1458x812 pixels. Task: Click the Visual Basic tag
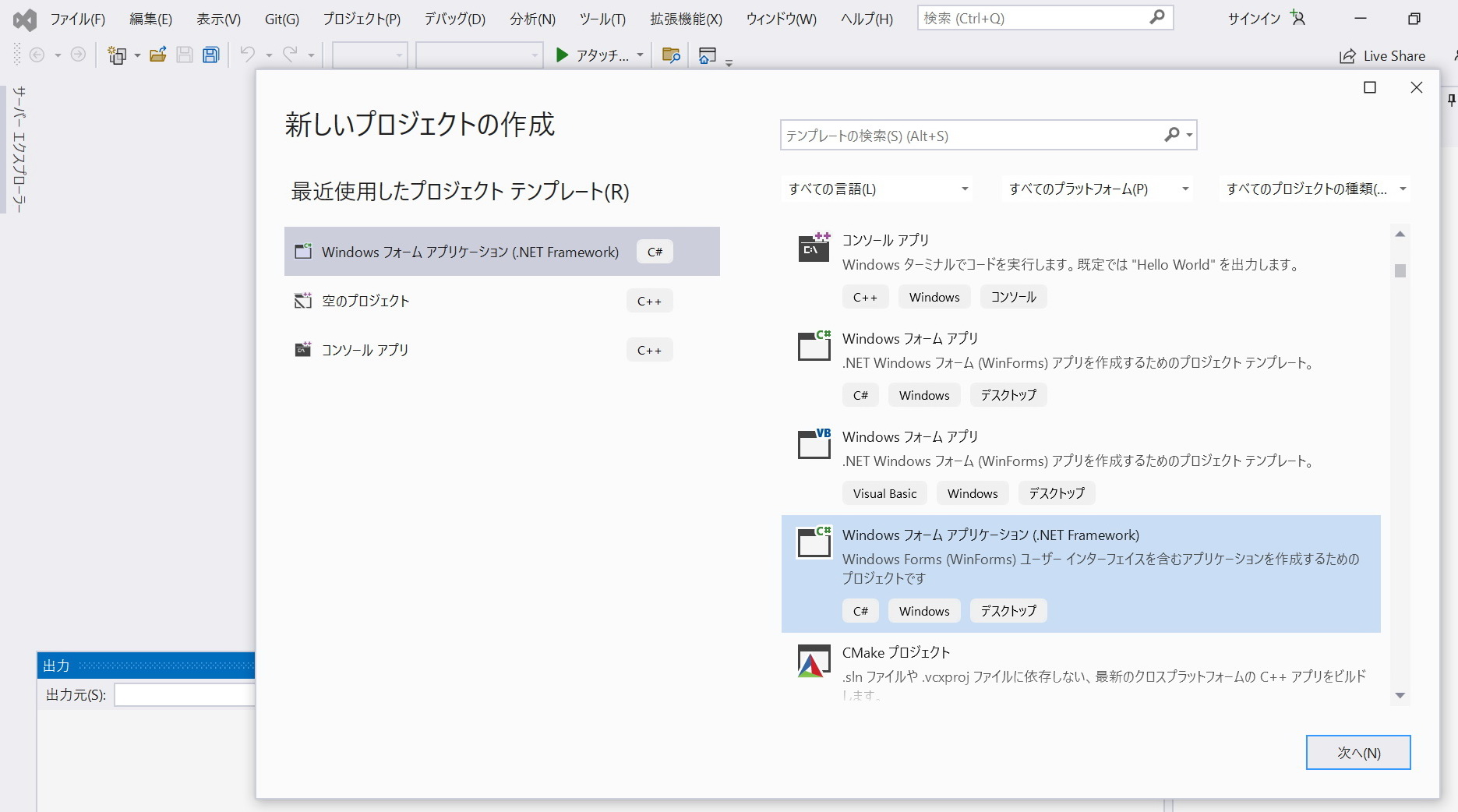(x=884, y=493)
